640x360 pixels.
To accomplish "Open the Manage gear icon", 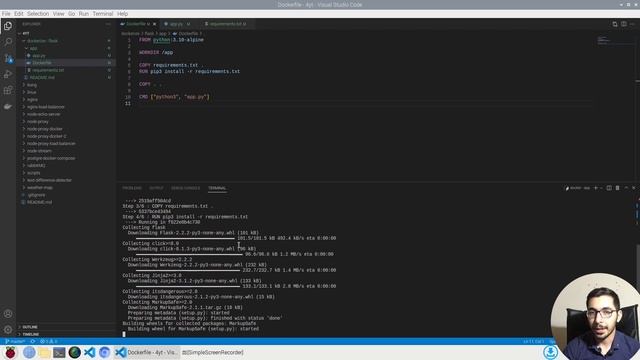I will coord(8,329).
